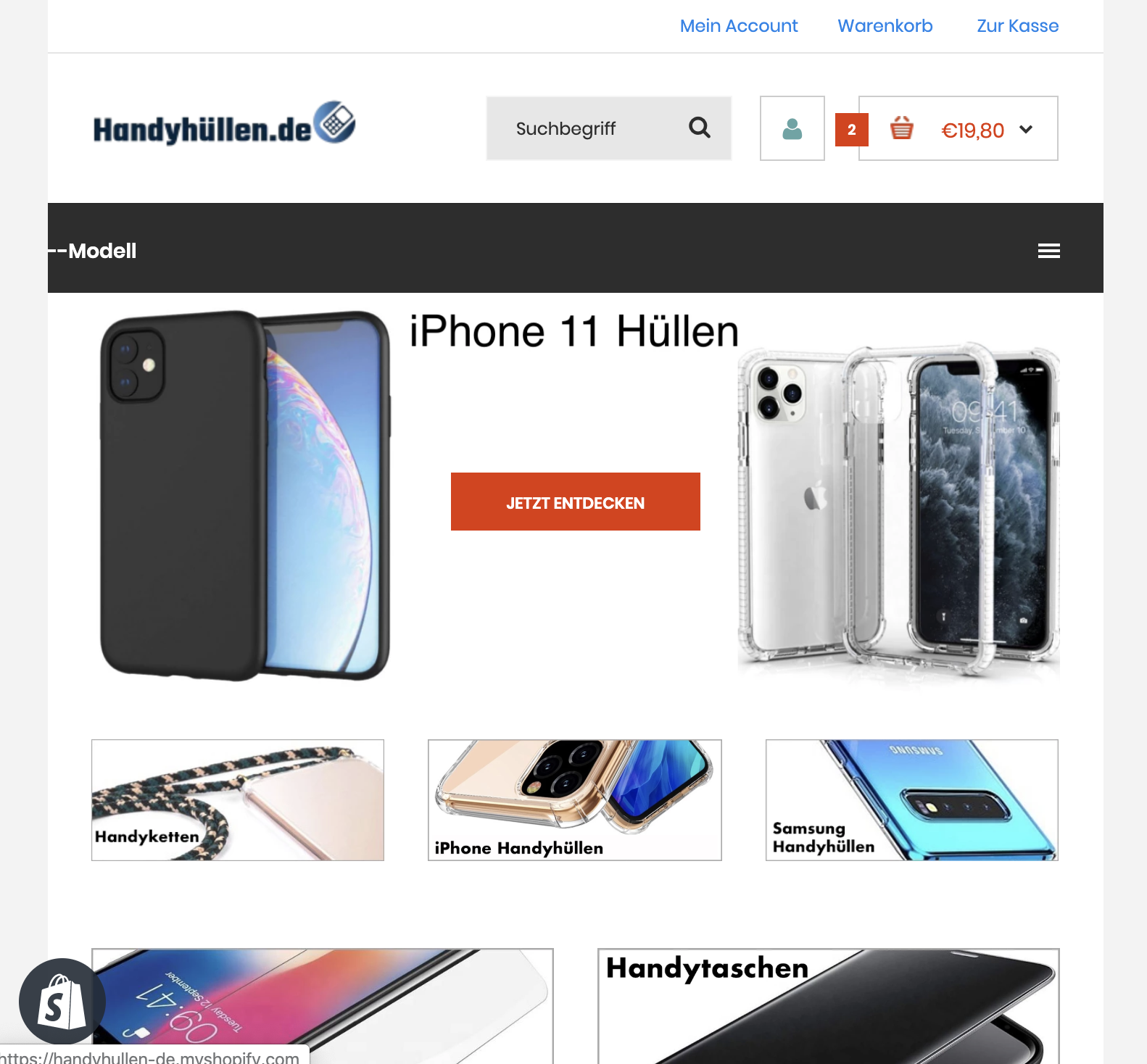This screenshot has height=1064, width=1147.
Task: Choose the Handytaschen category banner
Action: pyautogui.click(x=828, y=1006)
